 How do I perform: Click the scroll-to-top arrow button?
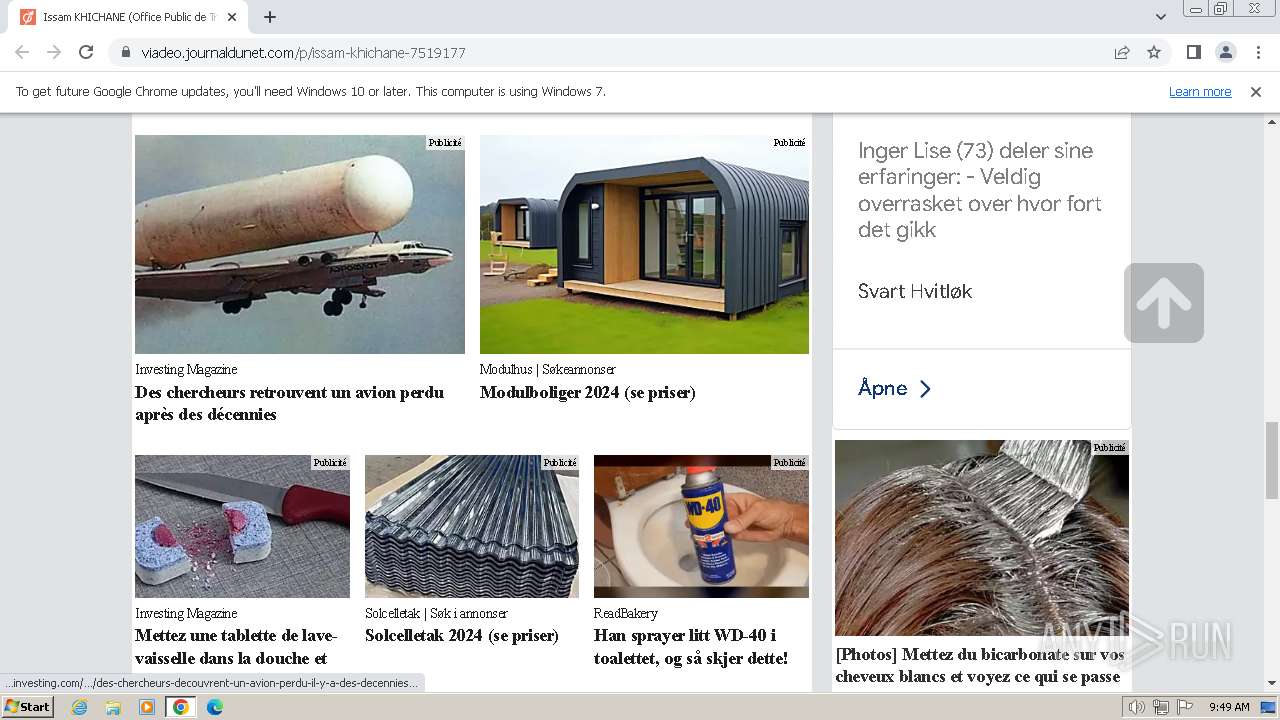tap(1164, 303)
